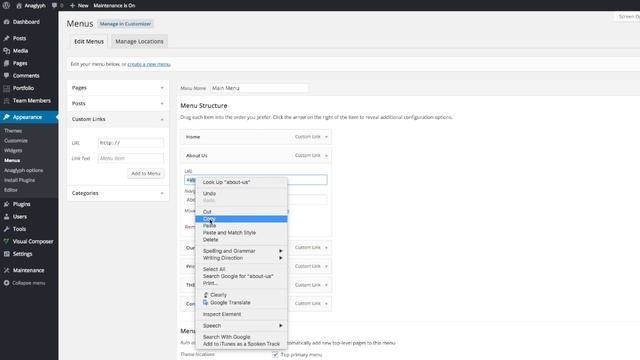Viewport: 640px width, 360px height.
Task: Click Maintenance is On in admin bar
Action: 114,6
